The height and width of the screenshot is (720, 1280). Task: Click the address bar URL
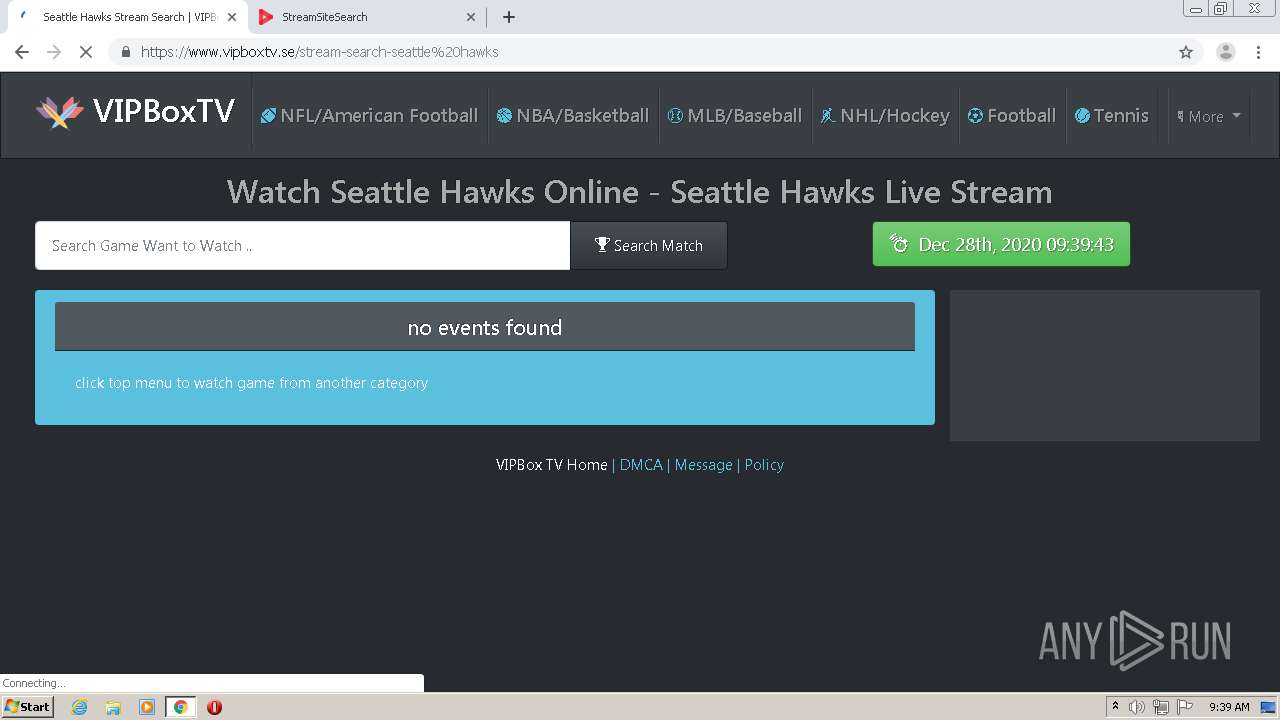pyautogui.click(x=319, y=52)
